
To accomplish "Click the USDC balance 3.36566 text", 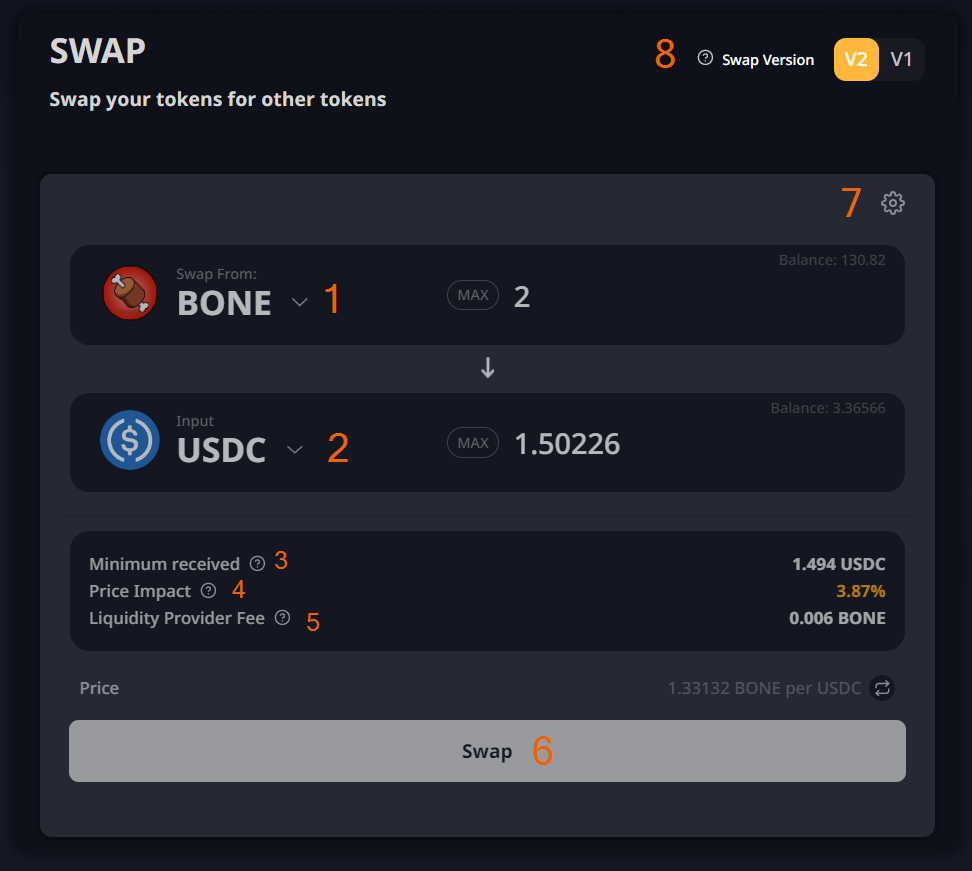I will tap(827, 408).
